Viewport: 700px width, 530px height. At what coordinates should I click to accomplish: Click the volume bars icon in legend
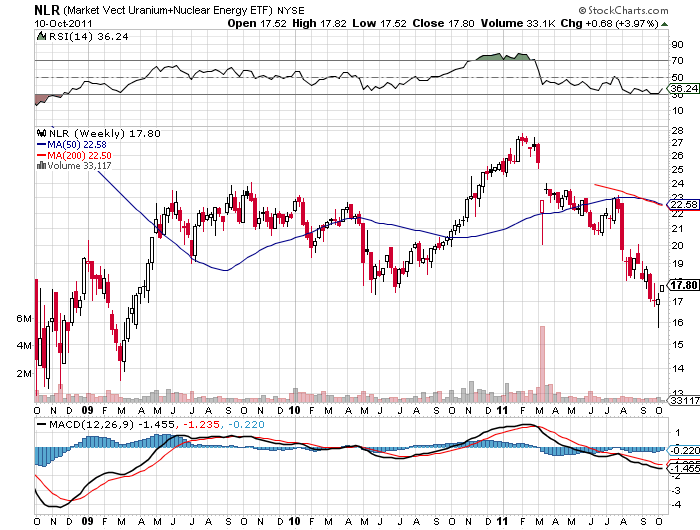(42, 166)
